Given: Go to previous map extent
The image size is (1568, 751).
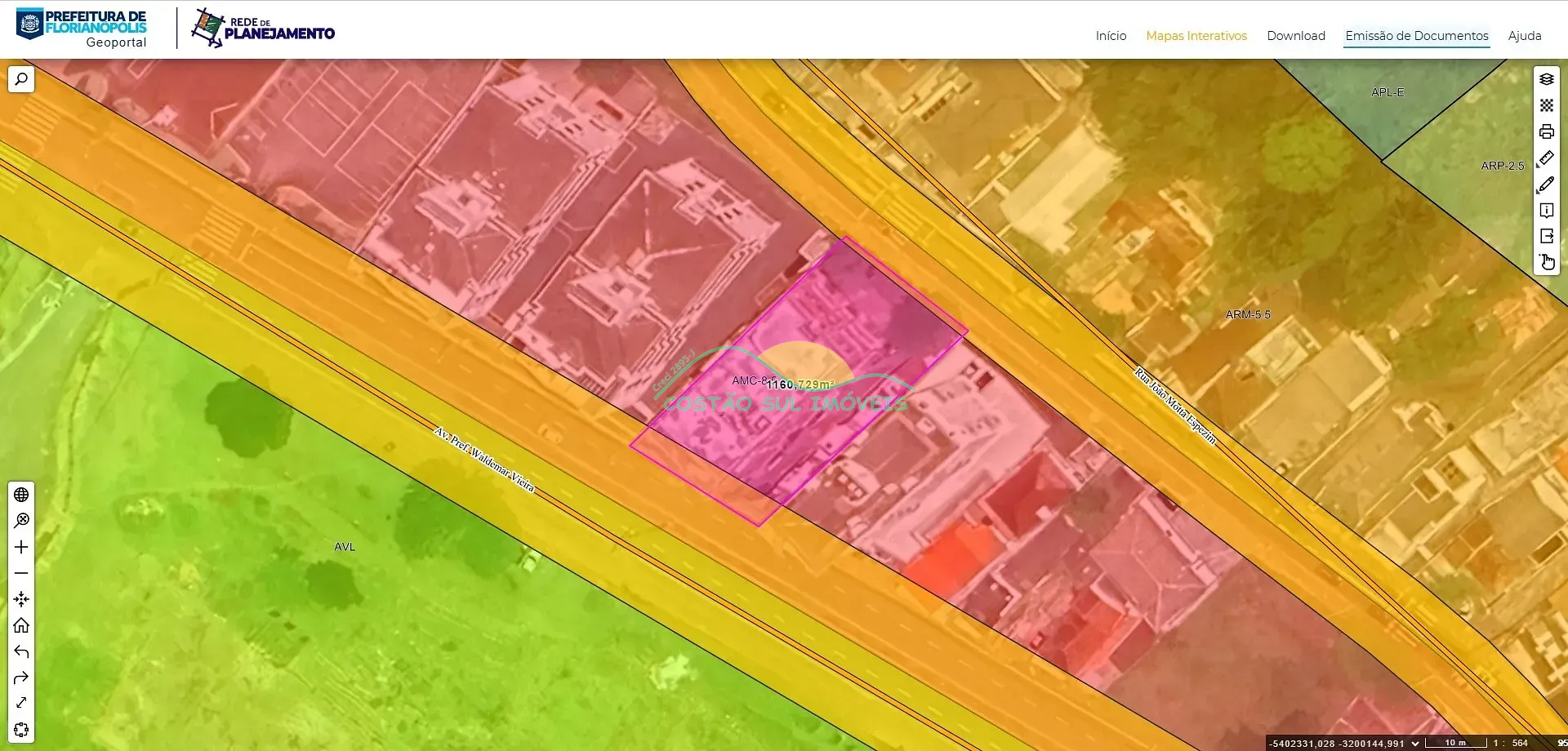Looking at the screenshot, I should [21, 651].
